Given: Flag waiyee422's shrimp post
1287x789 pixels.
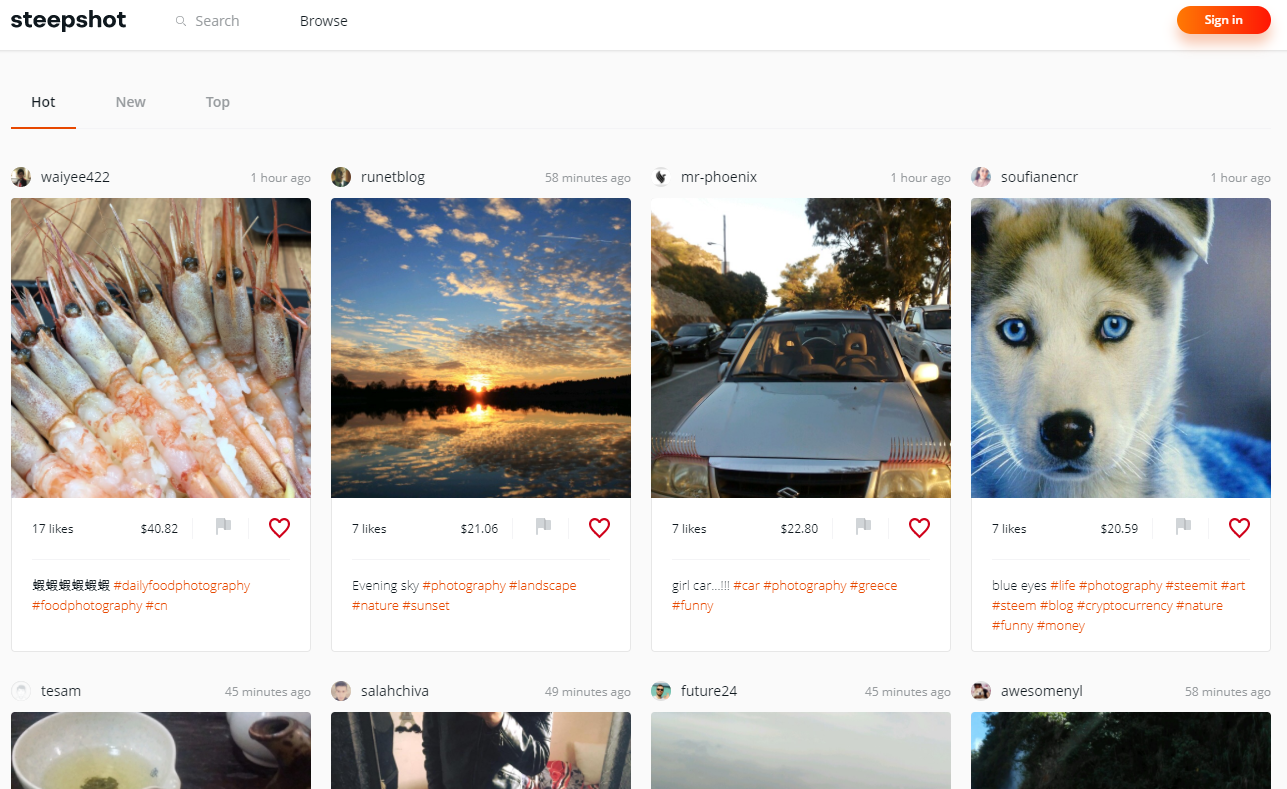Looking at the screenshot, I should click(x=223, y=526).
